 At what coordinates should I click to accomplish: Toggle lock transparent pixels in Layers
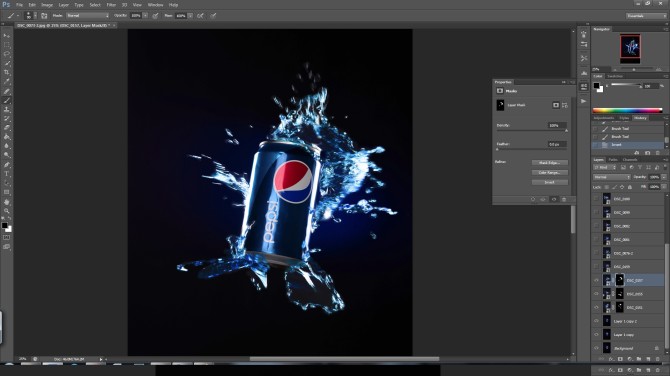607,187
